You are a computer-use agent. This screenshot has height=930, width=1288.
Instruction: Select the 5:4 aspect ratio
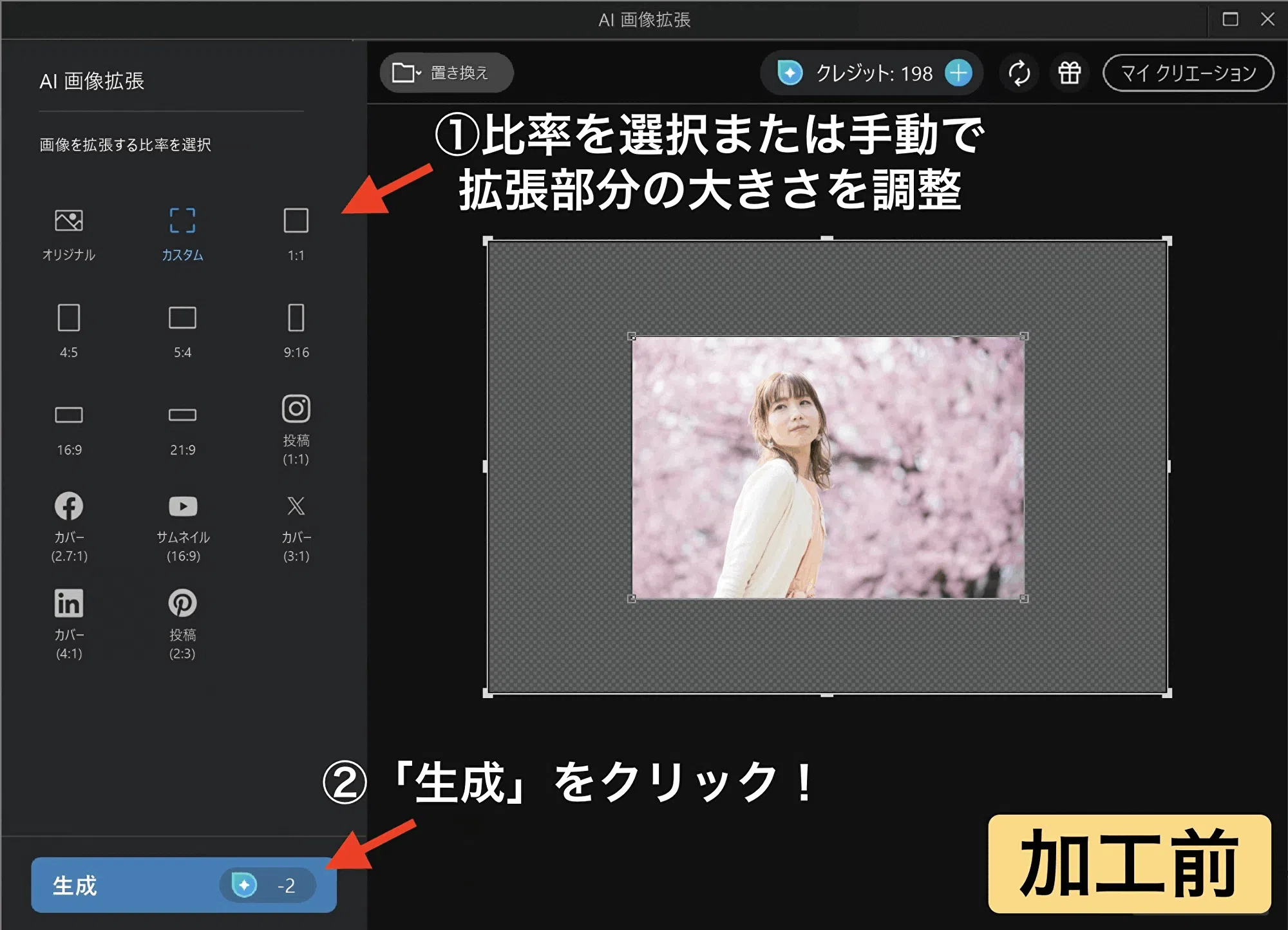(182, 328)
